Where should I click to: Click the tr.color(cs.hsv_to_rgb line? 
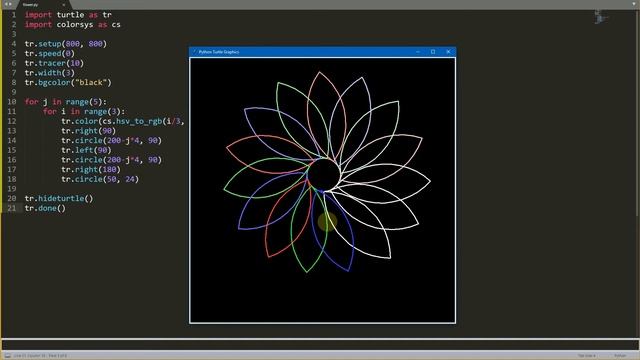click(x=123, y=121)
